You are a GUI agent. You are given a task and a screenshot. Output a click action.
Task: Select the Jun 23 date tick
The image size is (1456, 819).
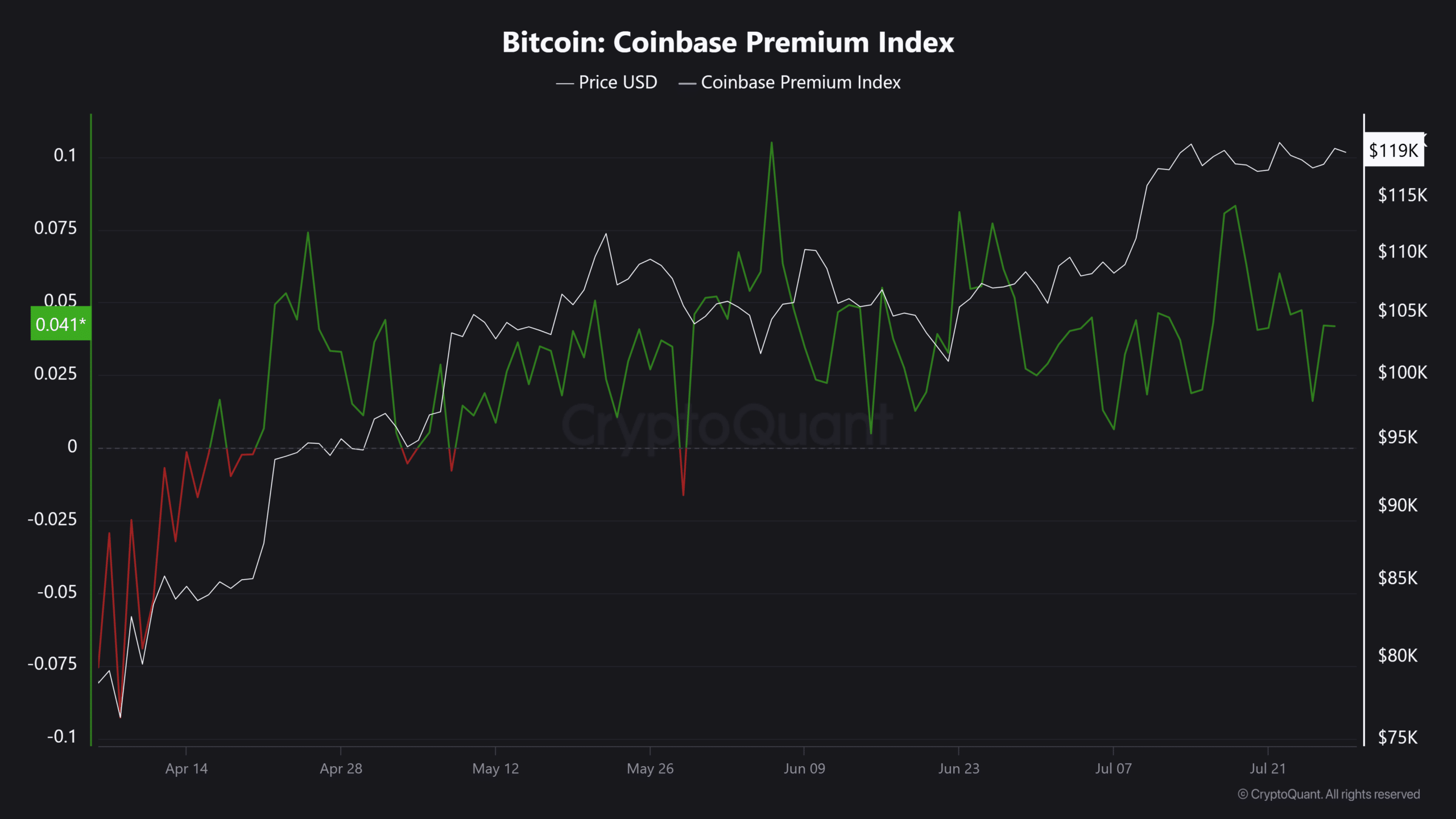click(x=959, y=768)
